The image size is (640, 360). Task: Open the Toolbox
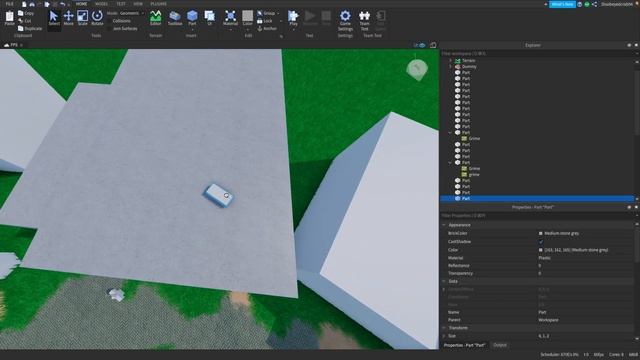175,18
